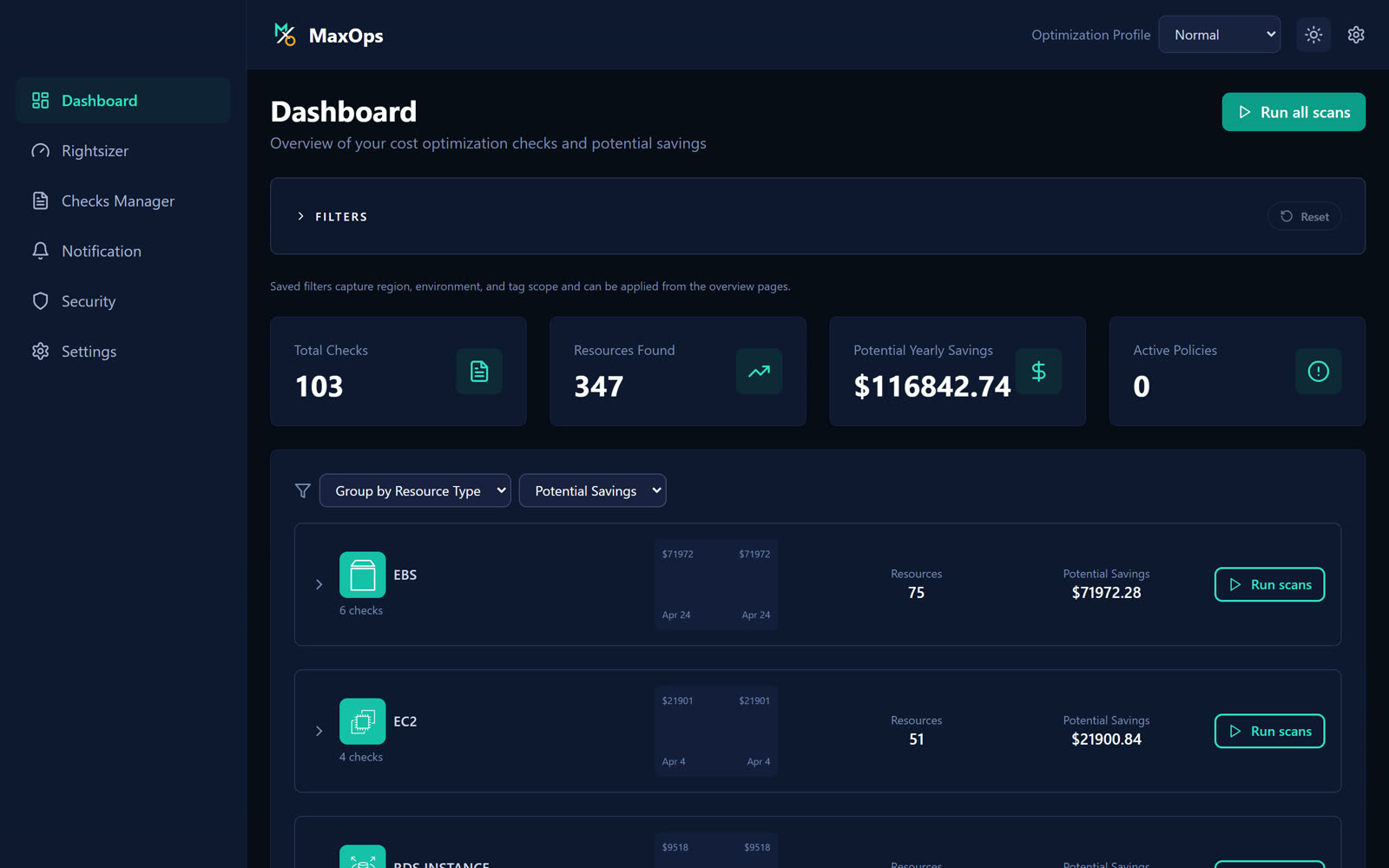
Task: Click the Total Checks document icon
Action: coord(479,372)
